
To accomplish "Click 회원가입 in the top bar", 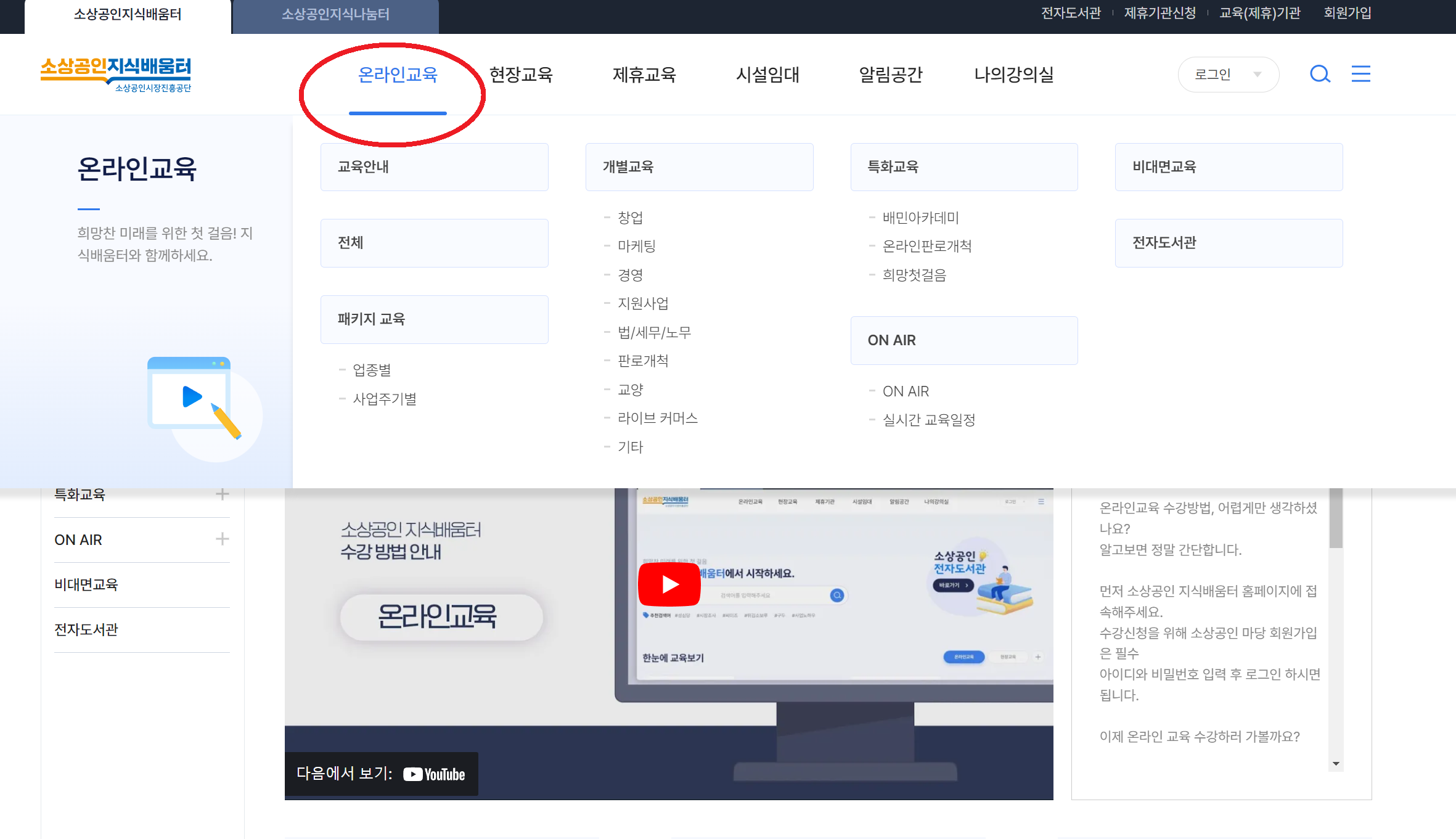I will (1347, 13).
